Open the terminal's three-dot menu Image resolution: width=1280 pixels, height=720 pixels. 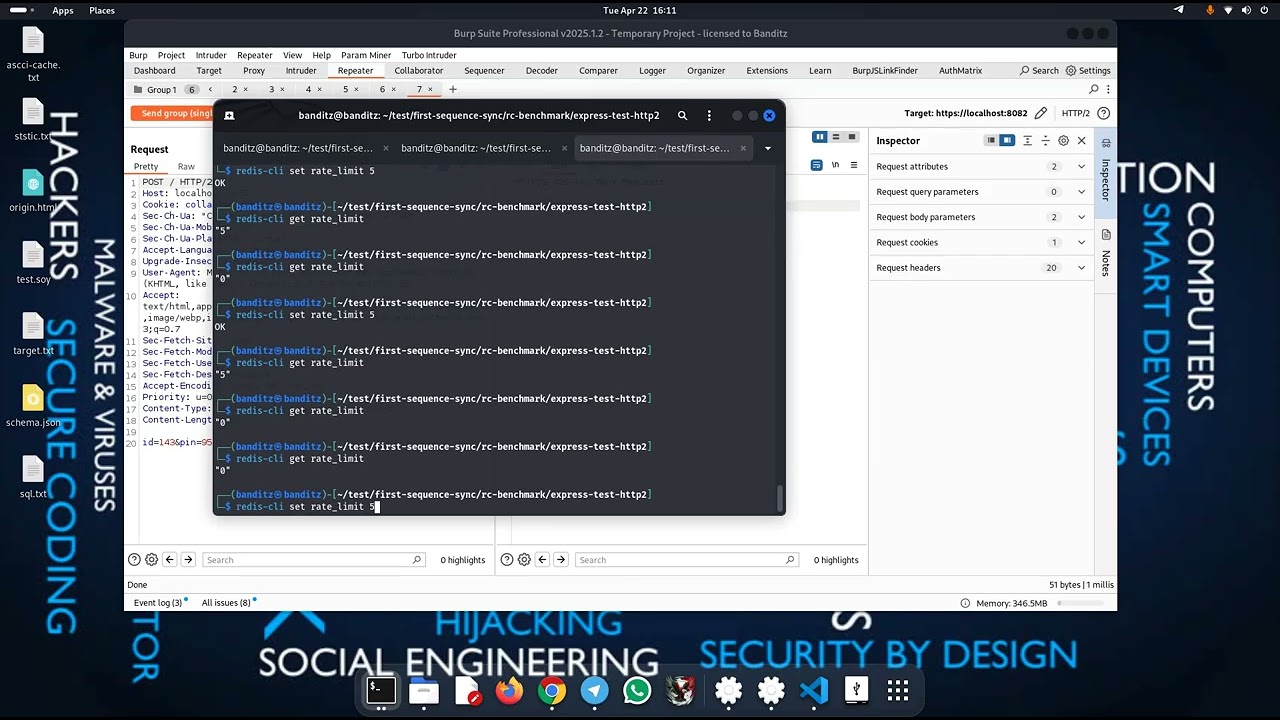point(709,115)
